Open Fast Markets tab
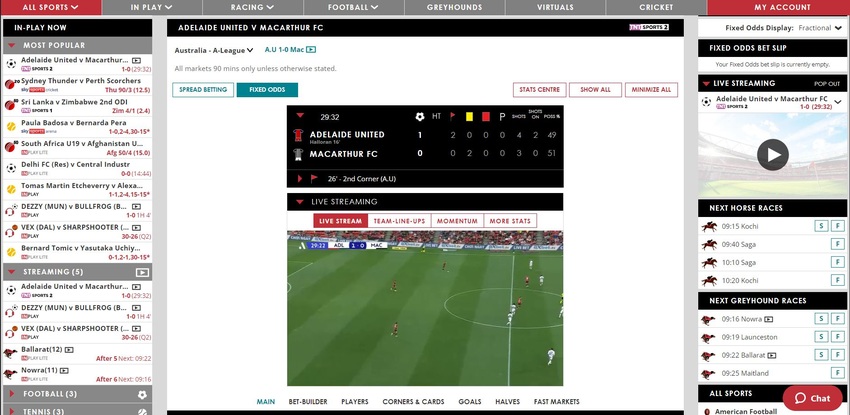Image resolution: width=850 pixels, height=415 pixels. (x=557, y=402)
